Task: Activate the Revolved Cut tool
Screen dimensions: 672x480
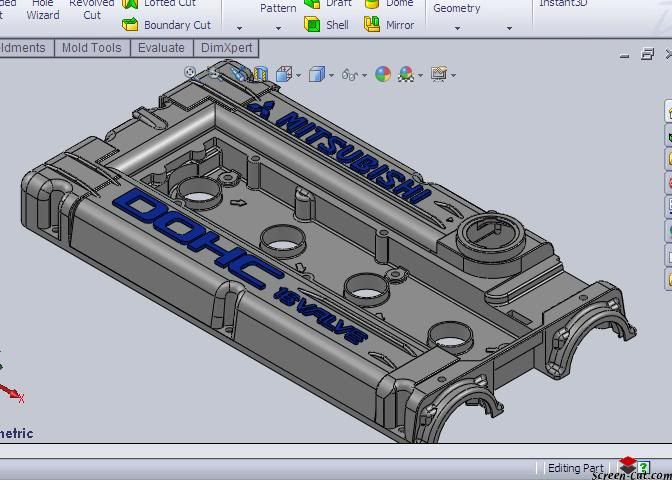Action: tap(92, 9)
